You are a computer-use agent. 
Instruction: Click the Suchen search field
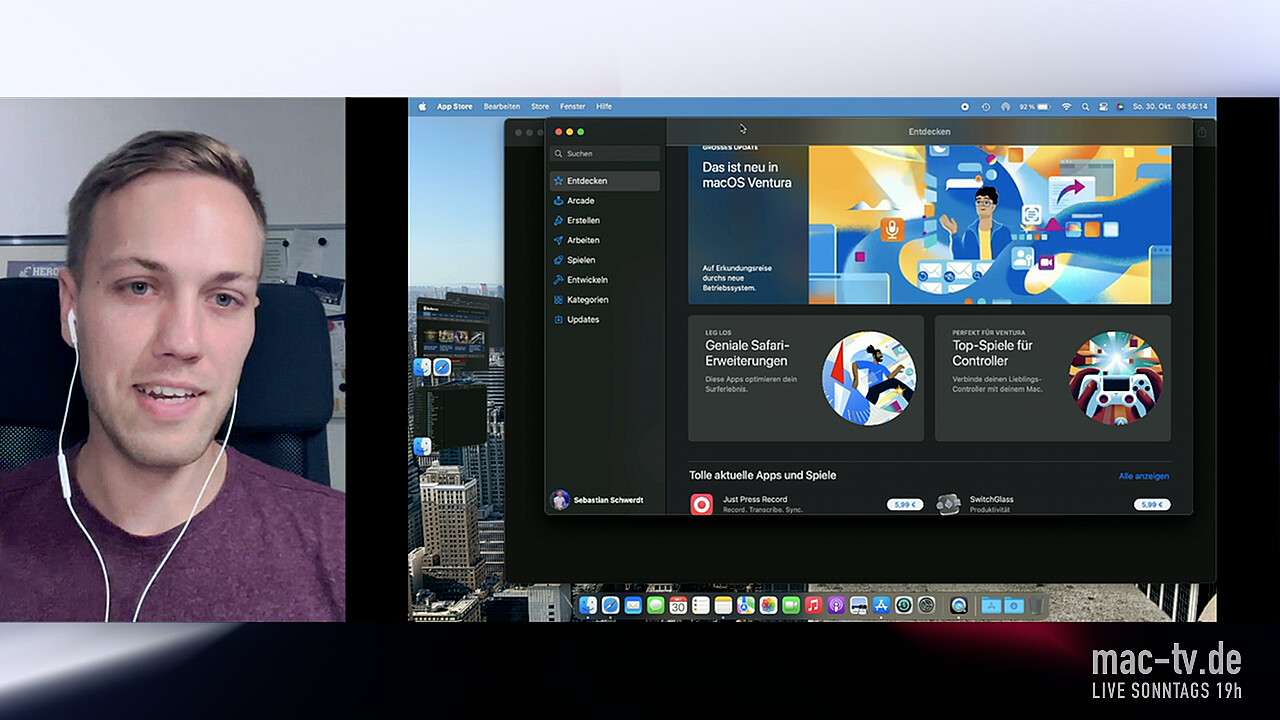click(604, 154)
